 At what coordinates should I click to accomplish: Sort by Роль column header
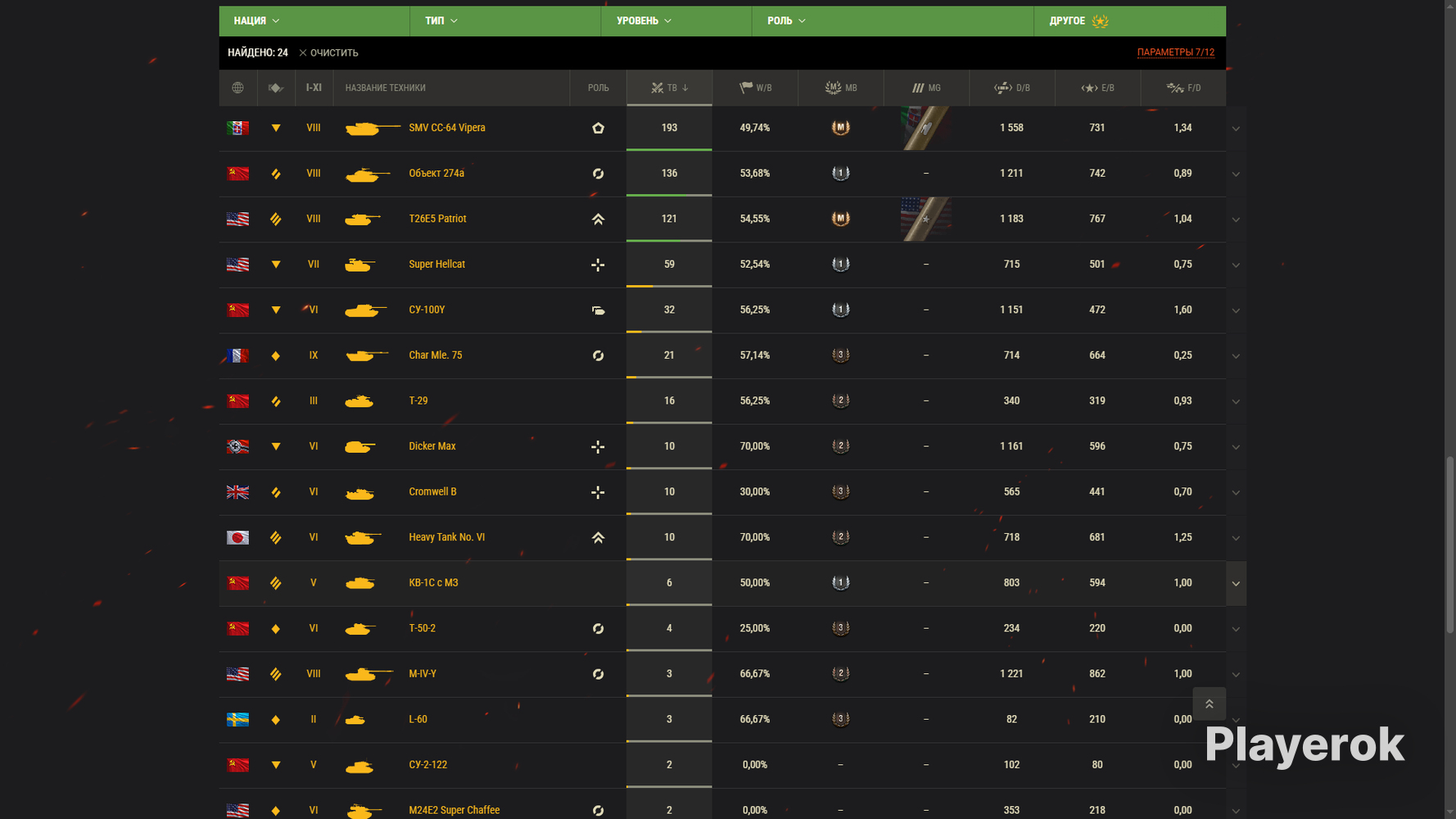(598, 88)
